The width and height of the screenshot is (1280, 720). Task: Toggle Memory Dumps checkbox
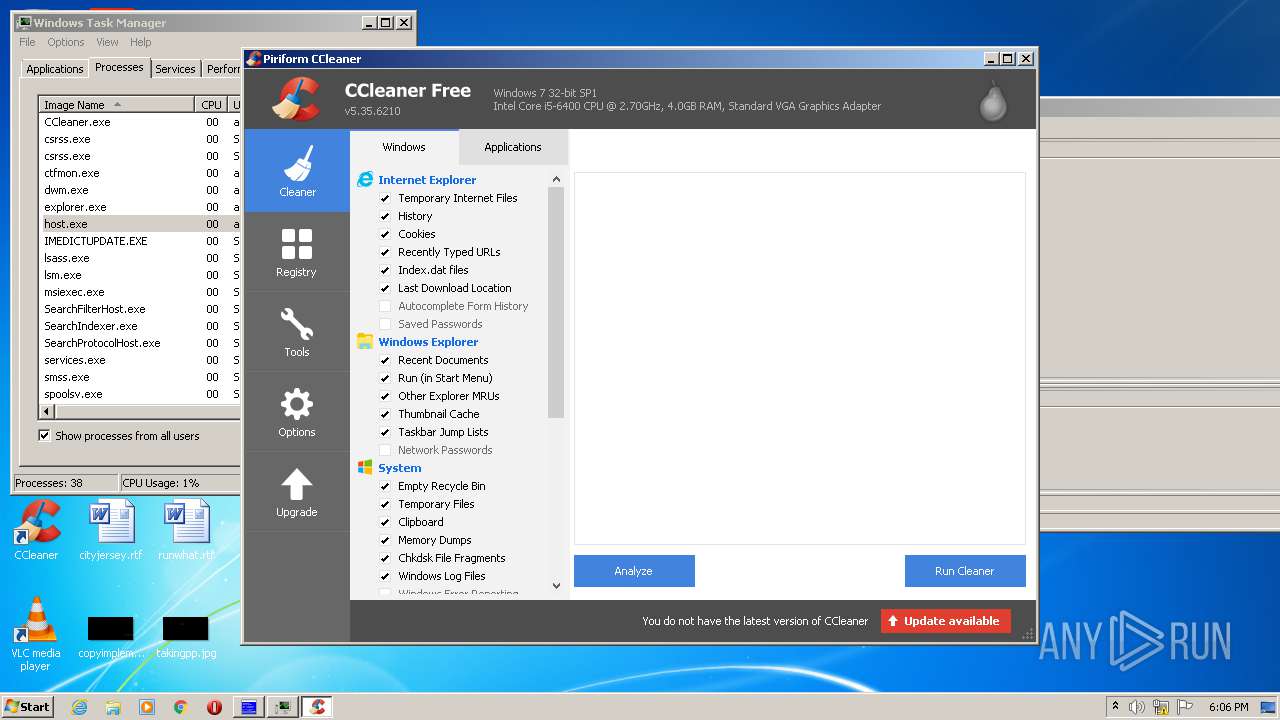click(385, 540)
